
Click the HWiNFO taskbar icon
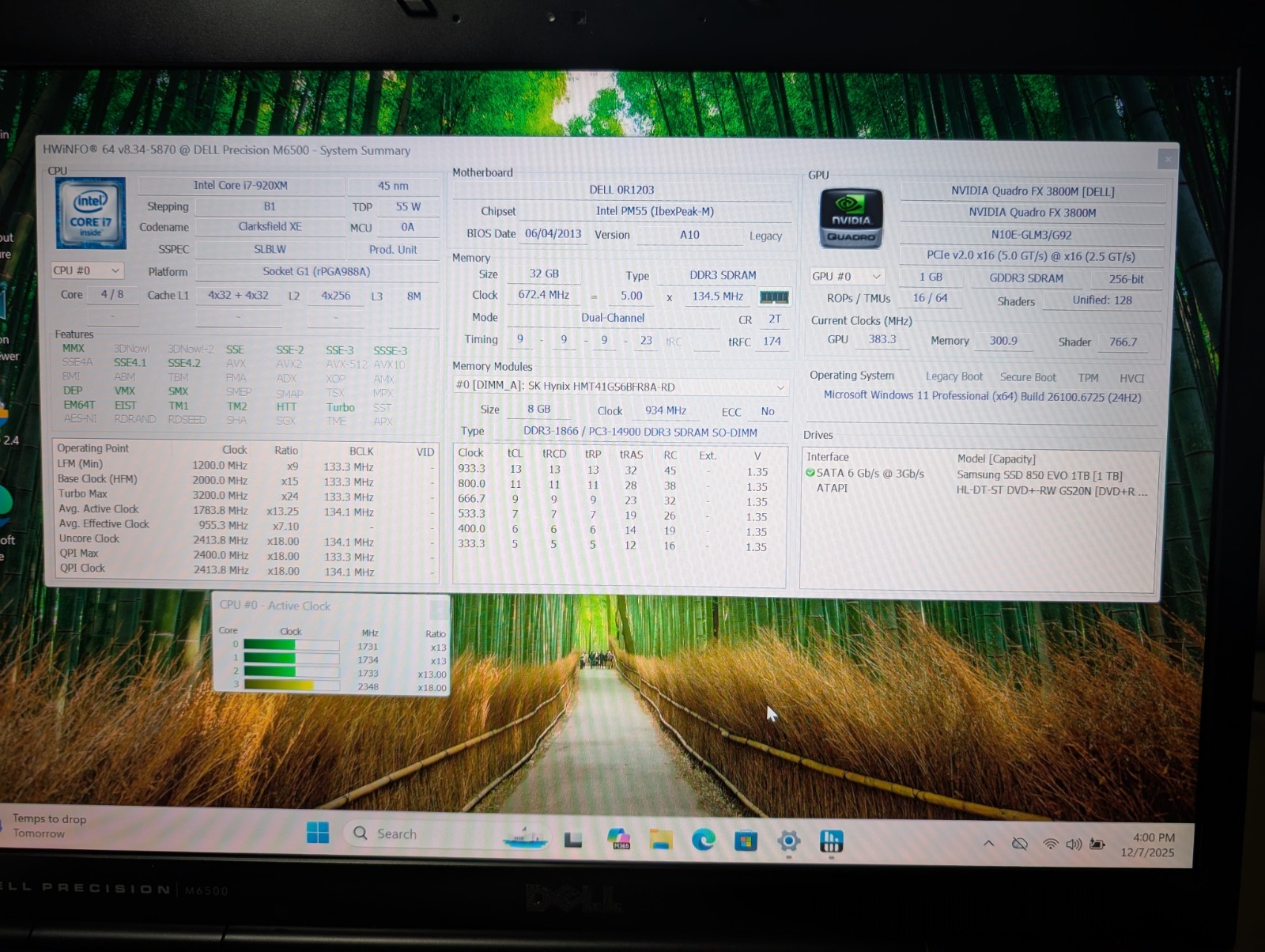point(831,841)
